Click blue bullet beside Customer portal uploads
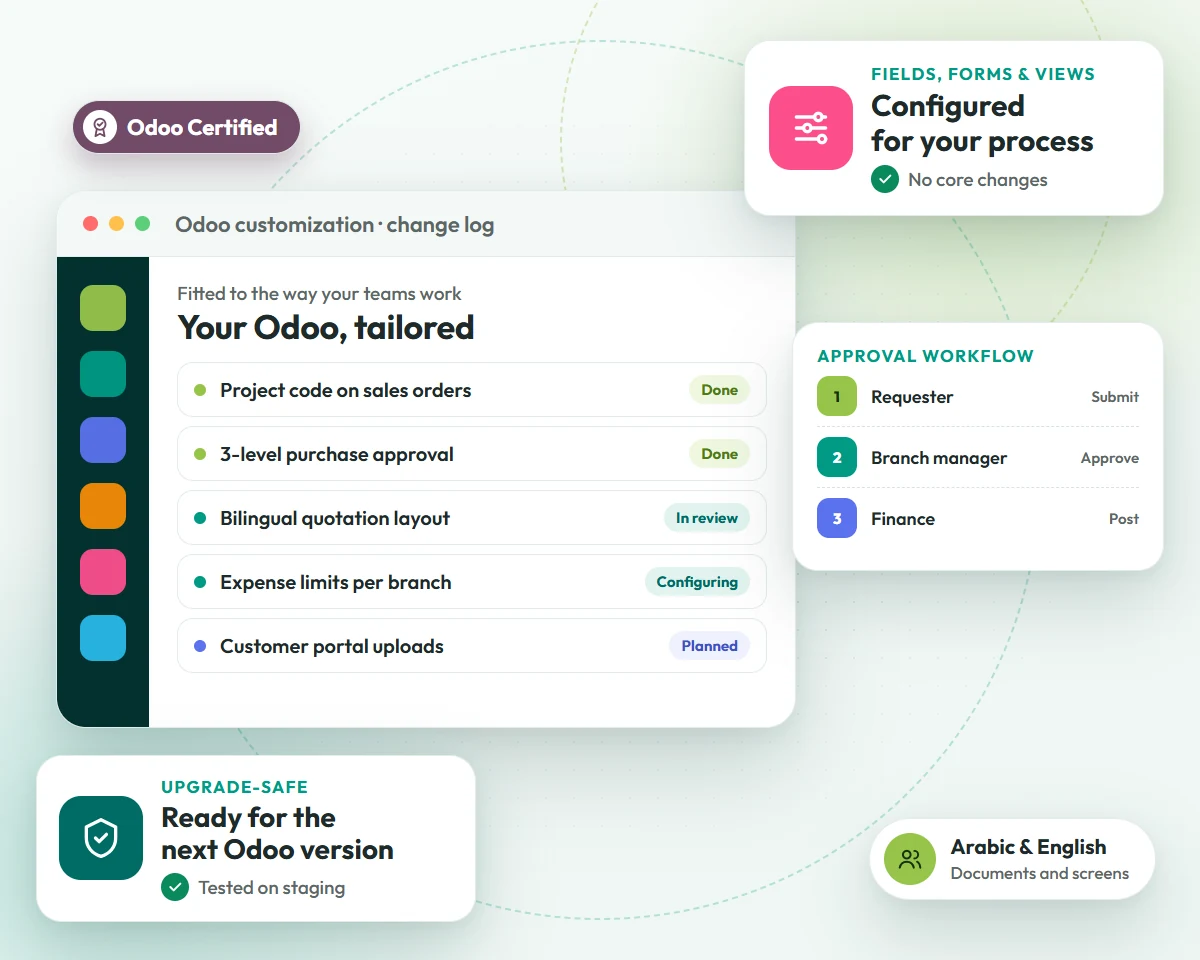The height and width of the screenshot is (960, 1200). point(200,646)
